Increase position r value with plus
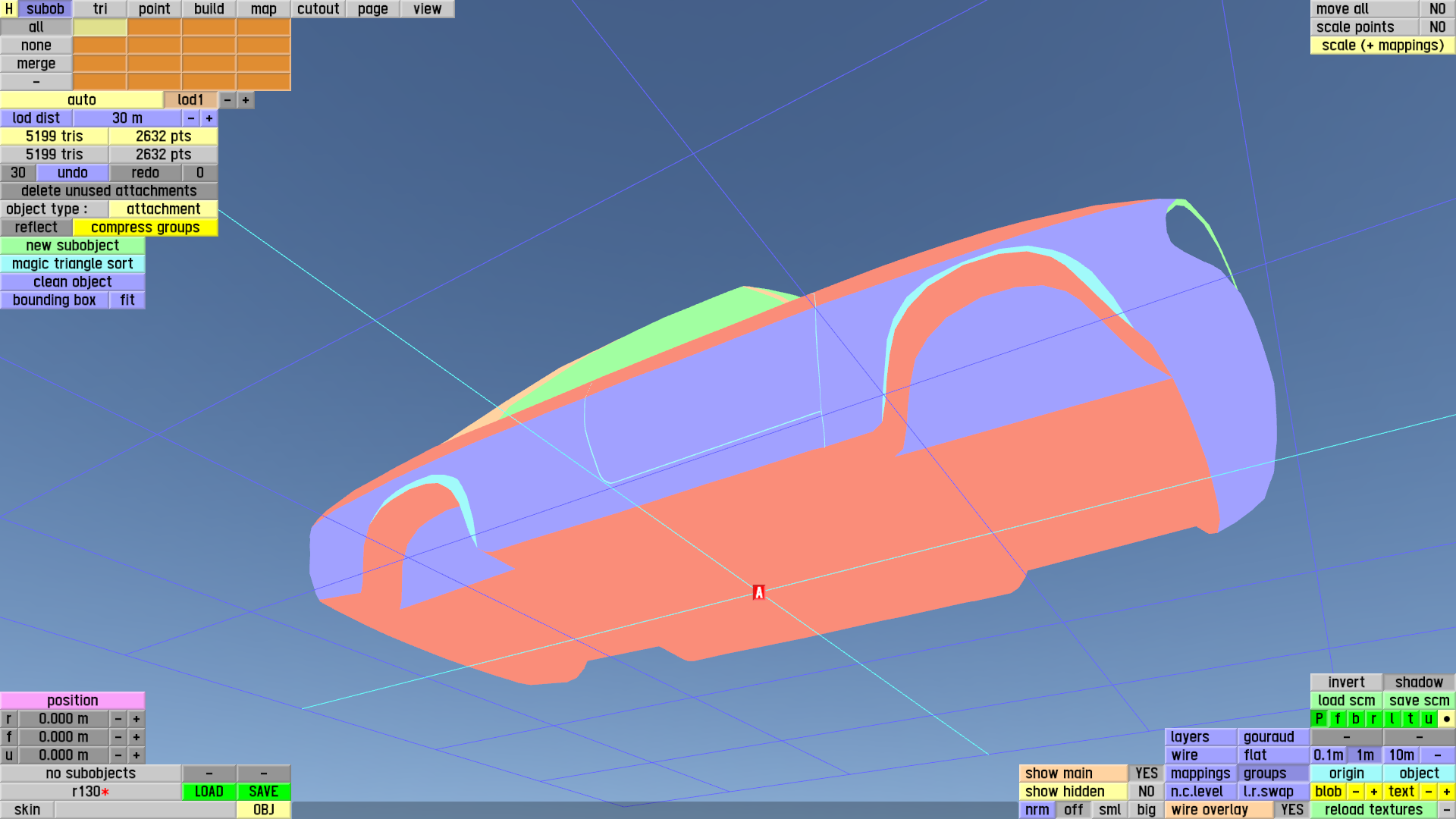 click(136, 719)
